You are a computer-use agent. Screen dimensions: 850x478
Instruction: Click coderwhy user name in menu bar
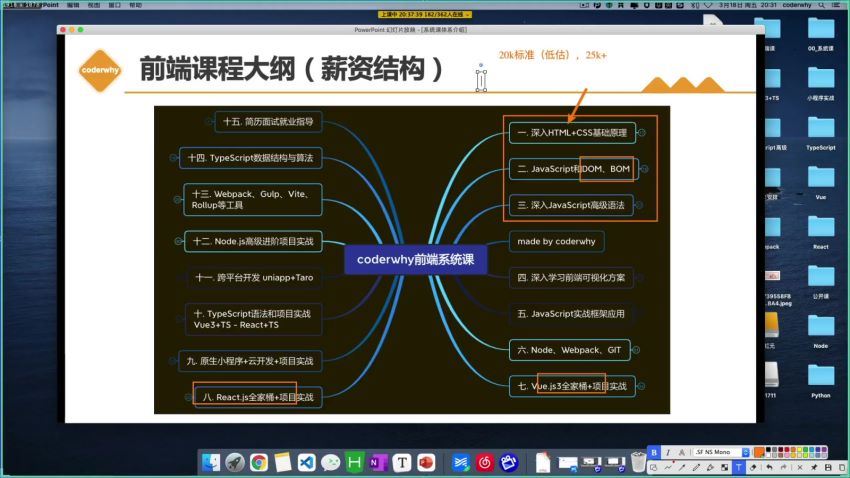point(797,5)
